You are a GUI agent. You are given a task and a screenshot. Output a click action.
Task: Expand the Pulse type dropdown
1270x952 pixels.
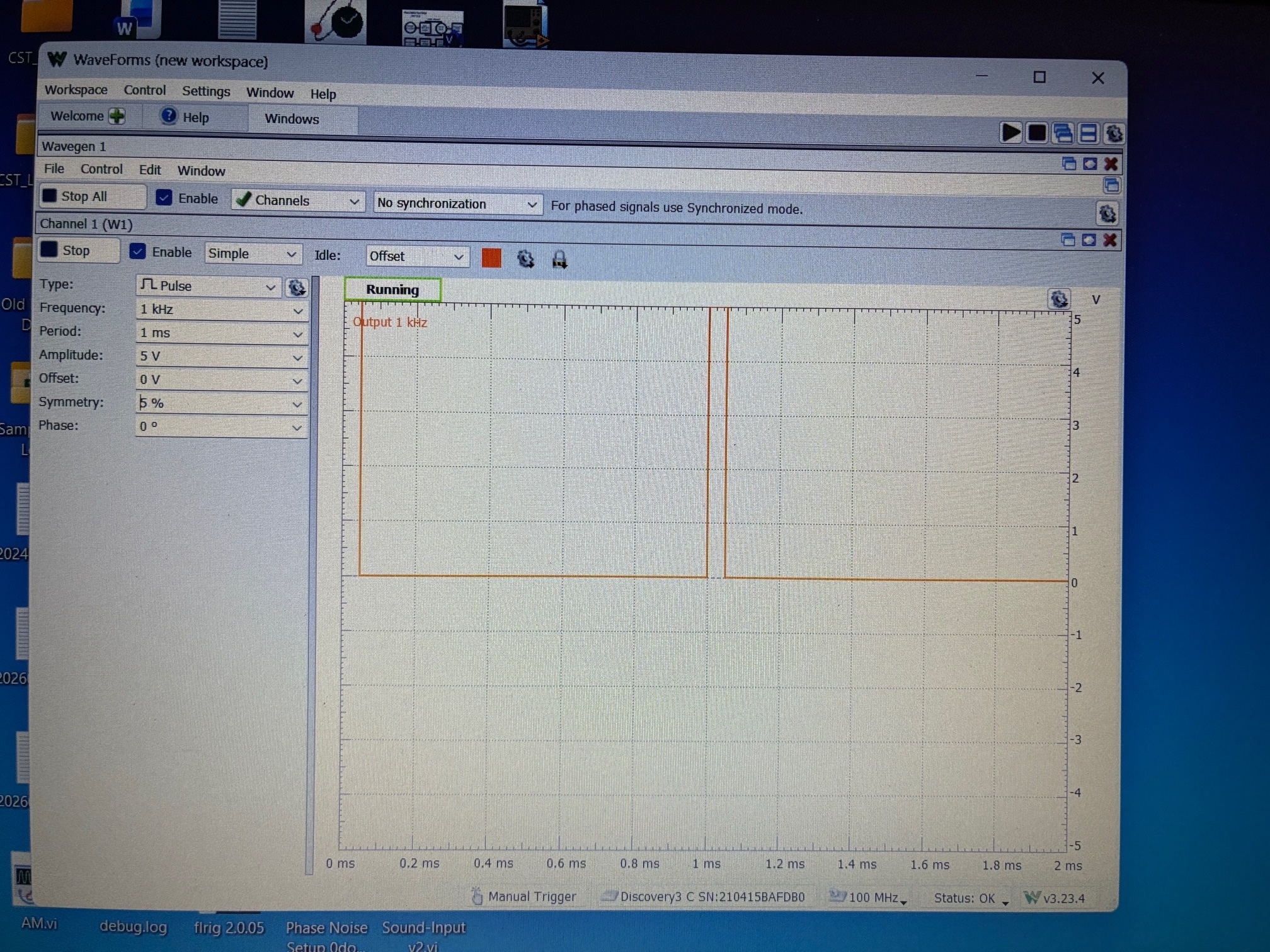click(x=209, y=286)
